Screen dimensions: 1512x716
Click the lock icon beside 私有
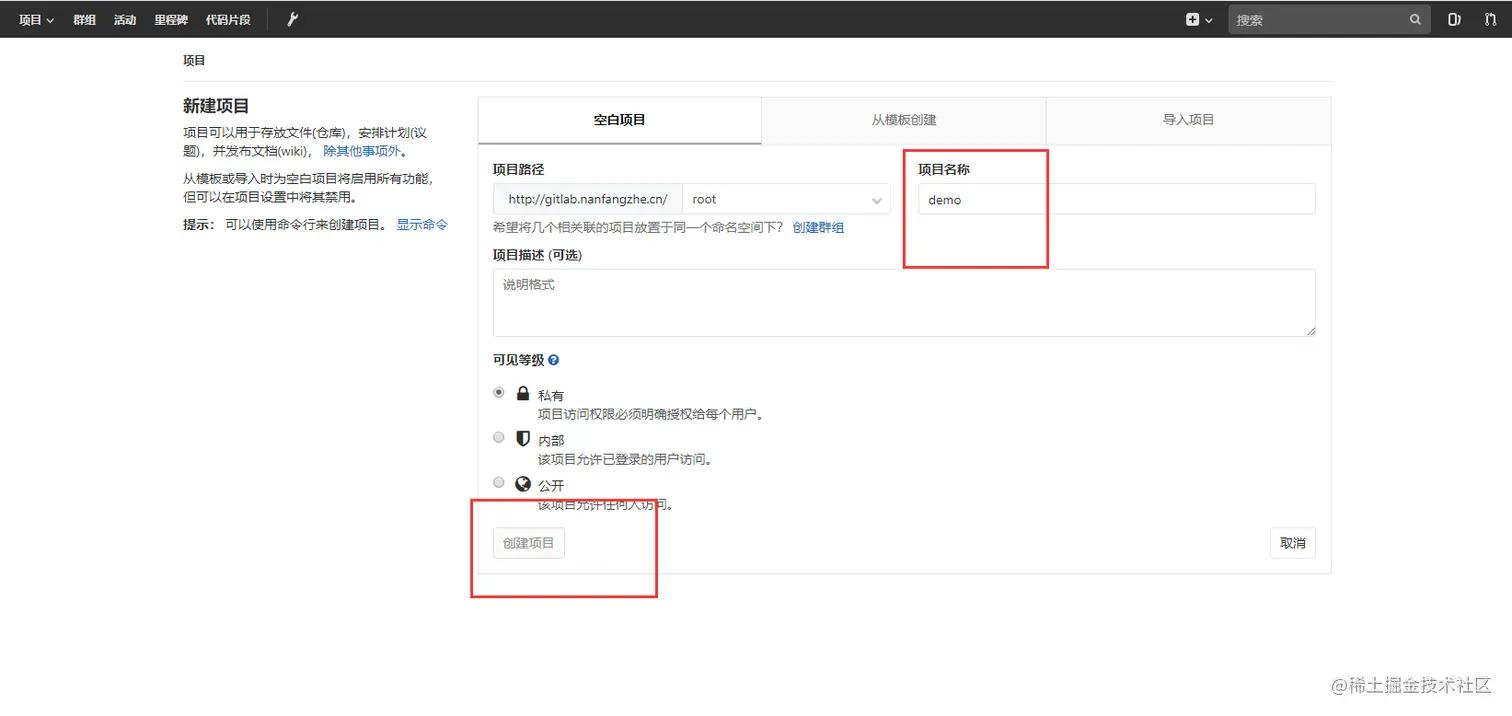coord(522,393)
